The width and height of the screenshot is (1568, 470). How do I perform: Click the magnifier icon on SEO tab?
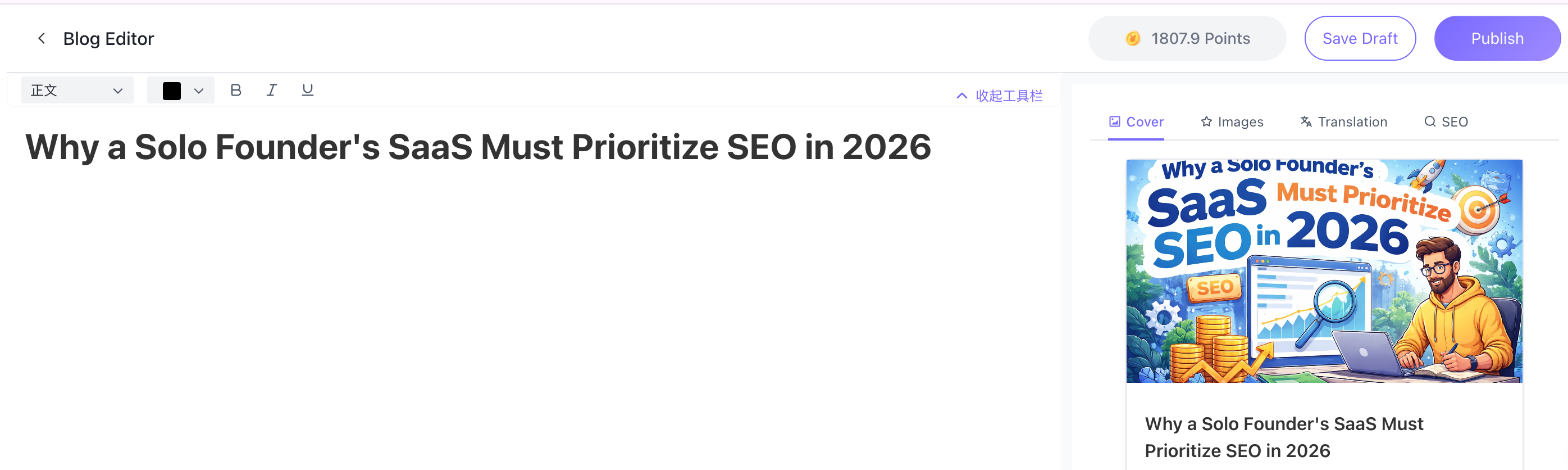1430,122
